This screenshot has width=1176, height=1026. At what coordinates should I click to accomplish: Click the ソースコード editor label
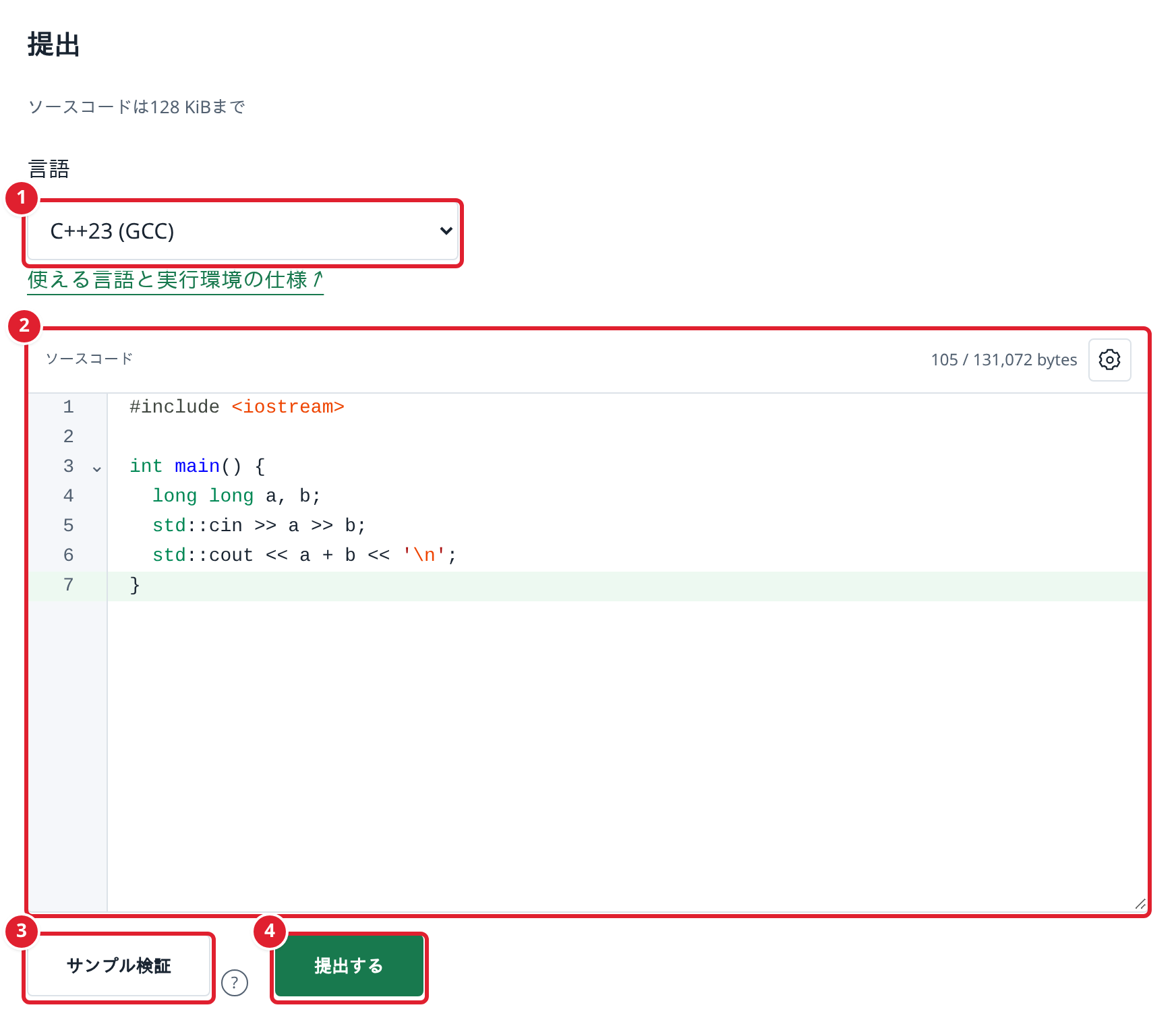tap(89, 359)
